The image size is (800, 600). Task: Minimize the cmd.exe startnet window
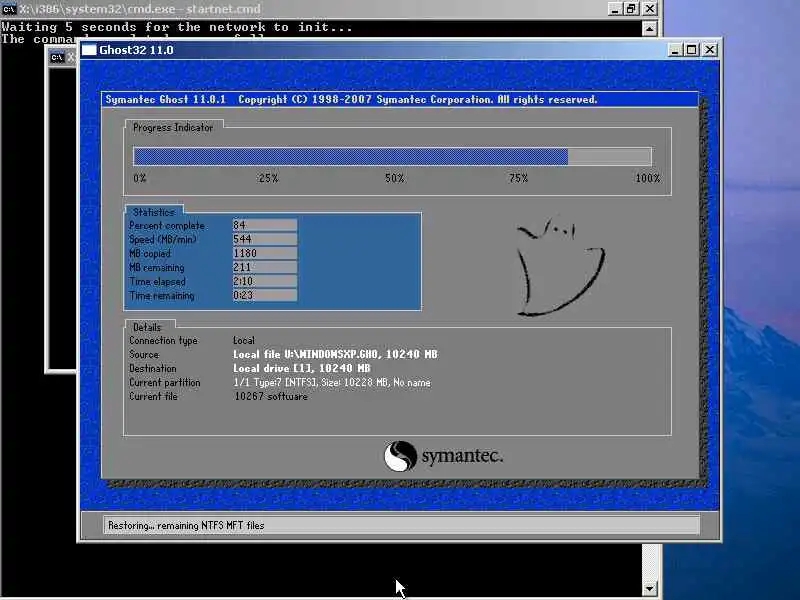coord(615,9)
